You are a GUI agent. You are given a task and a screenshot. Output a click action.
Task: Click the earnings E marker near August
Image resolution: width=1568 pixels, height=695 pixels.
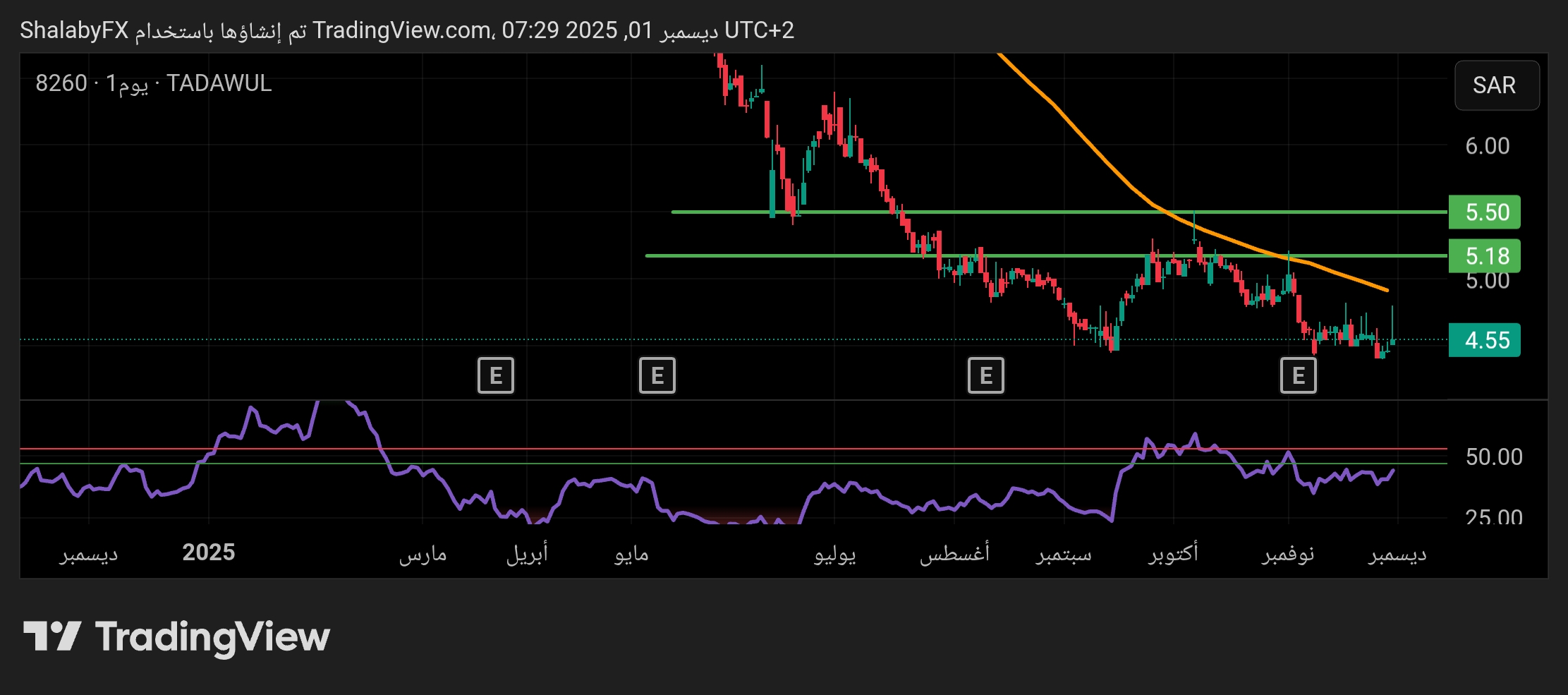click(x=985, y=375)
